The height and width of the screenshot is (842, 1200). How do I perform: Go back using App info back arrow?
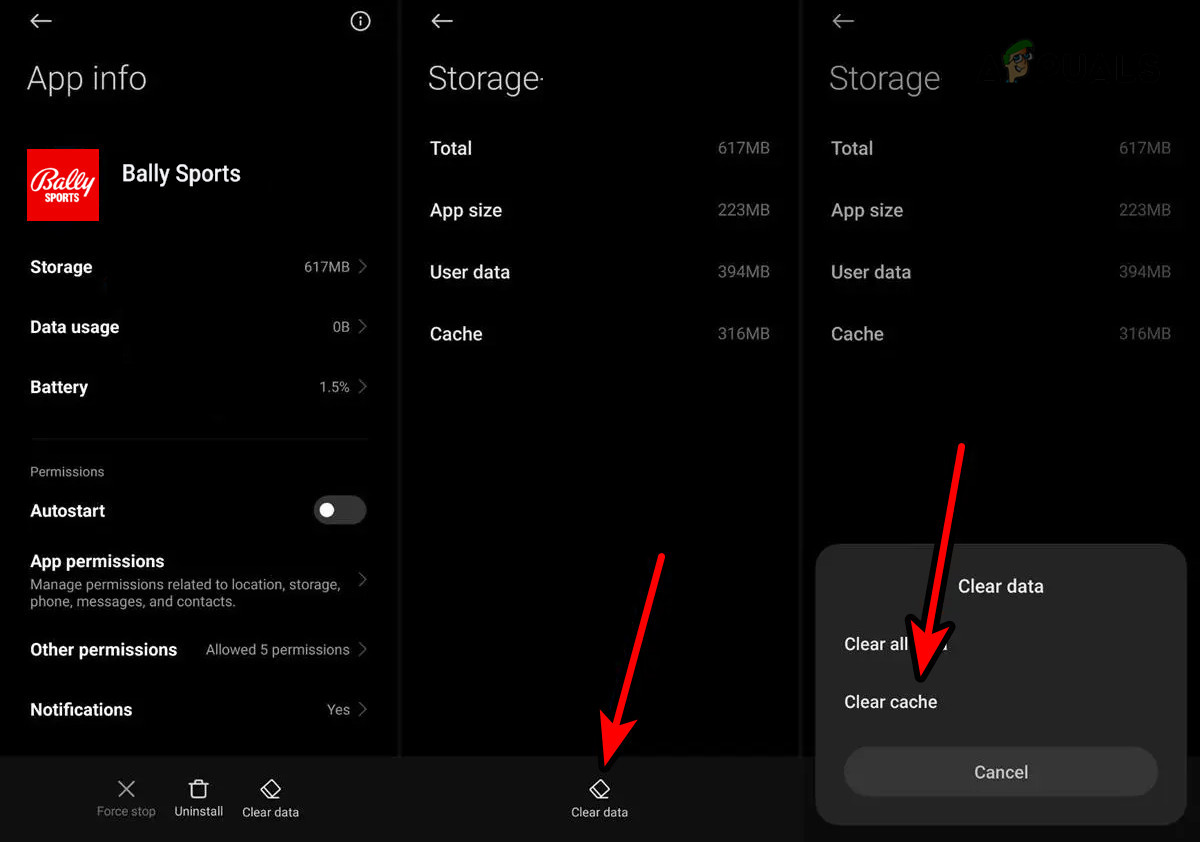click(x=41, y=21)
